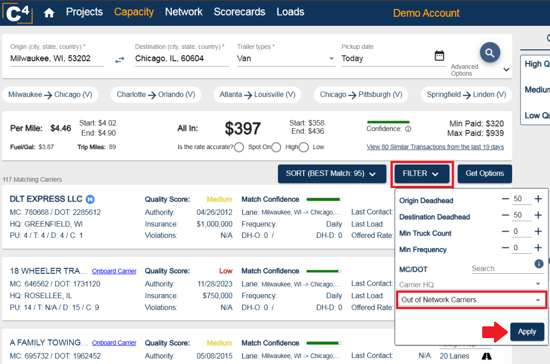Screen dimensions: 550x364
Task: Swap origin and destination arrows
Action: click(x=120, y=60)
